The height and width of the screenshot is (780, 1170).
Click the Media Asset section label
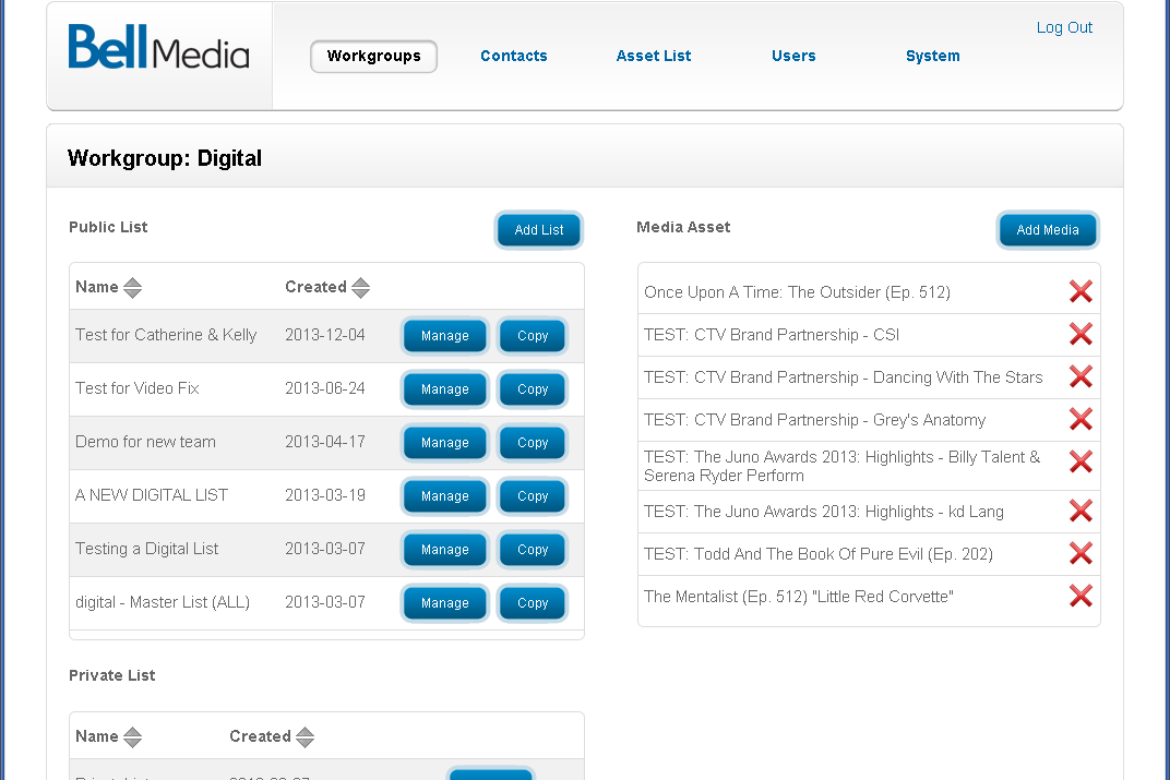pos(683,227)
